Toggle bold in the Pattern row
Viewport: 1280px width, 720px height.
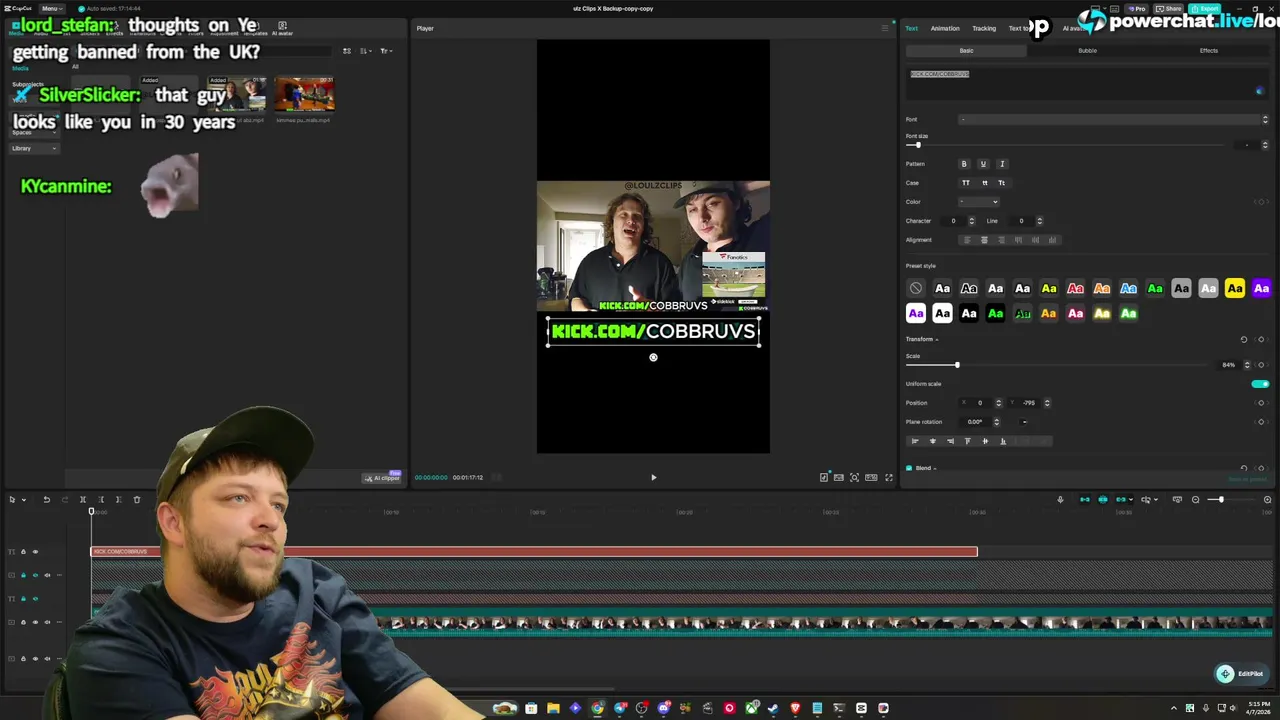pos(964,164)
